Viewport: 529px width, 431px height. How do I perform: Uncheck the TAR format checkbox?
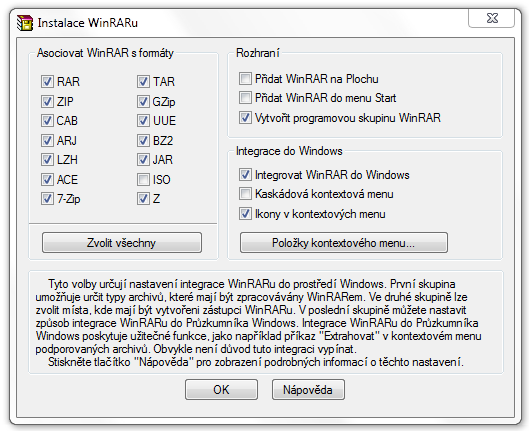point(143,81)
